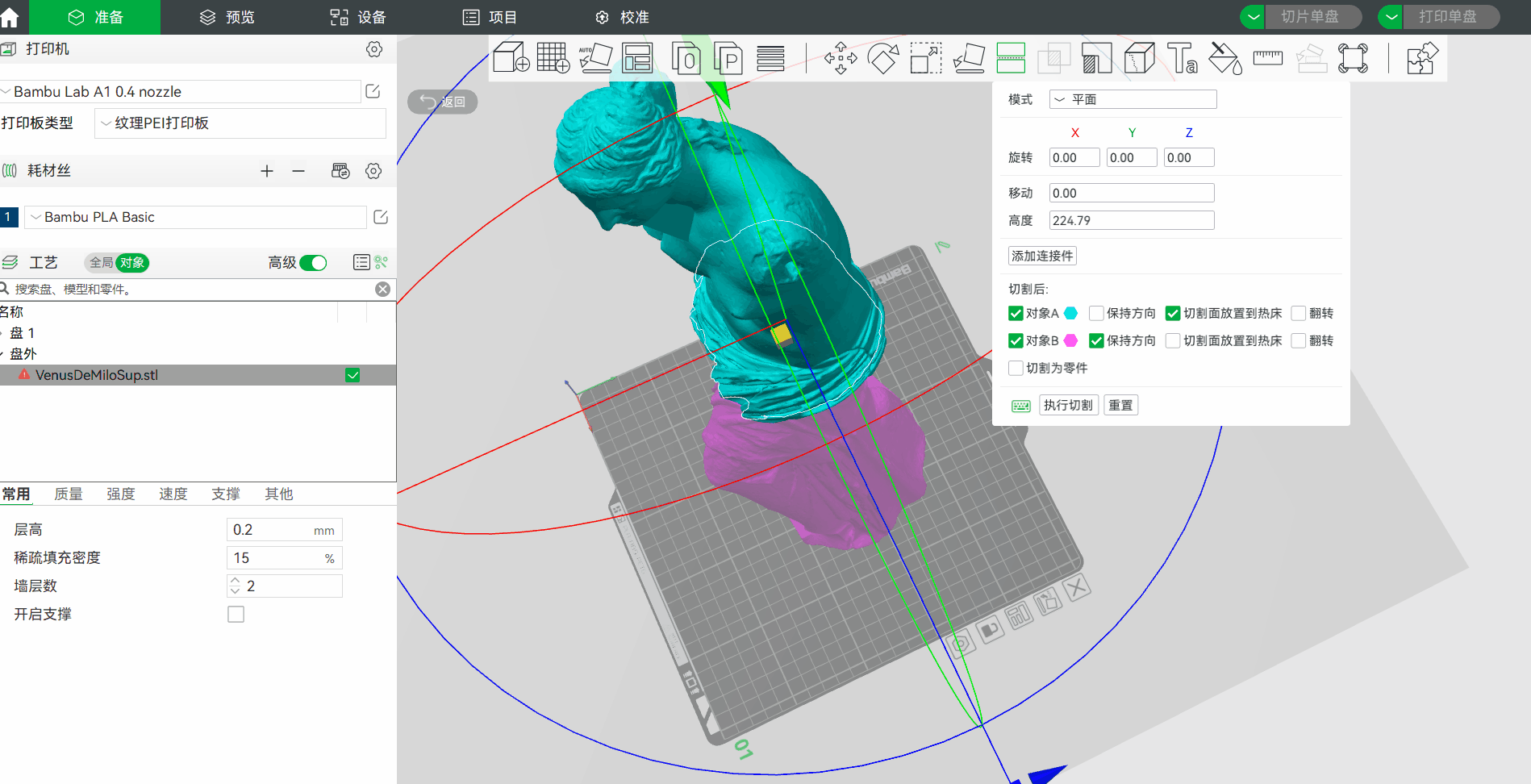The image size is (1531, 784).
Task: Open filament settings gear icon
Action: pos(373,171)
